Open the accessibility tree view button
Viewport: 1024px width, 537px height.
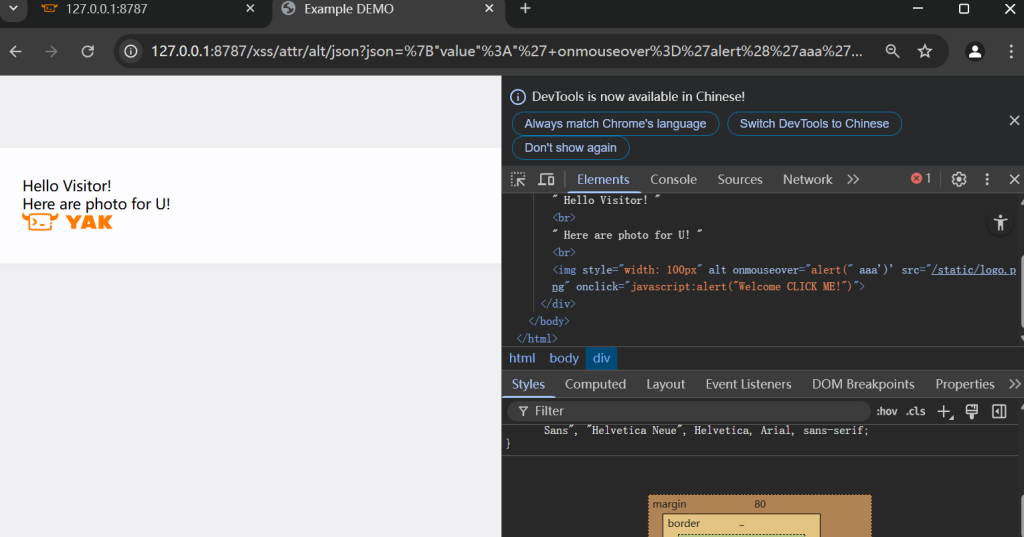tap(1000, 223)
